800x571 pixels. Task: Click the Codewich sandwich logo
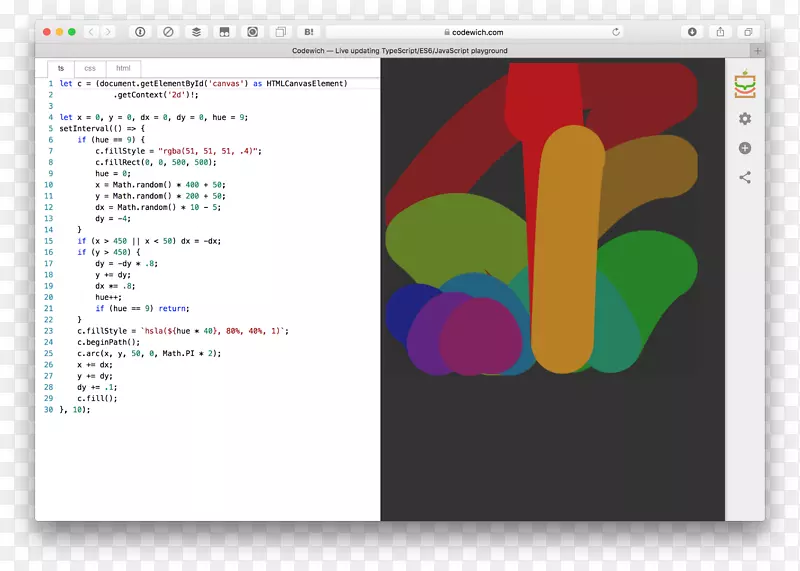pos(745,85)
